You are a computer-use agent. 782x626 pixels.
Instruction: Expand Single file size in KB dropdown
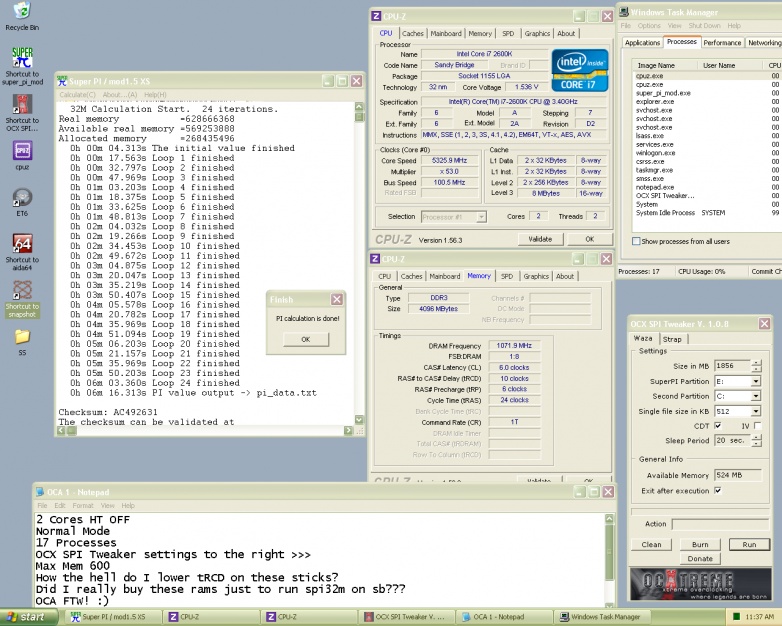click(755, 411)
